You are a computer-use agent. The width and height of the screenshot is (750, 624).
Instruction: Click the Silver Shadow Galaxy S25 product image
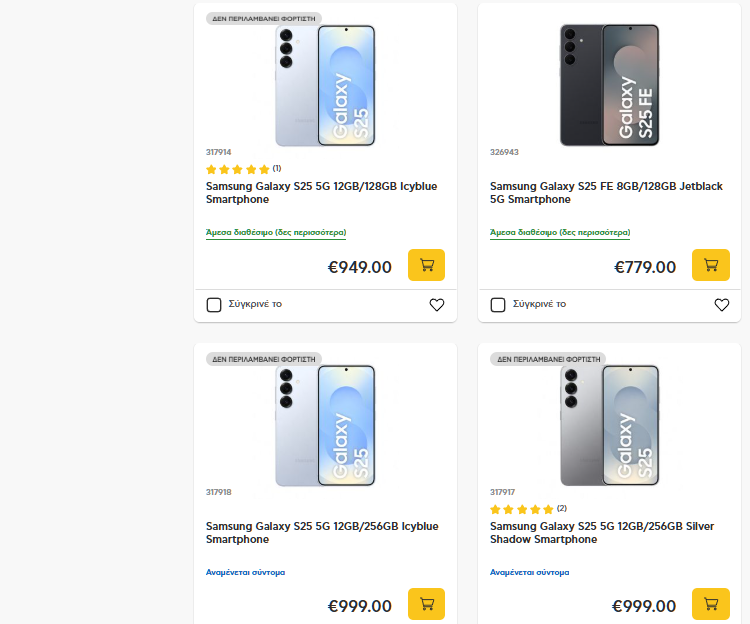pos(610,425)
